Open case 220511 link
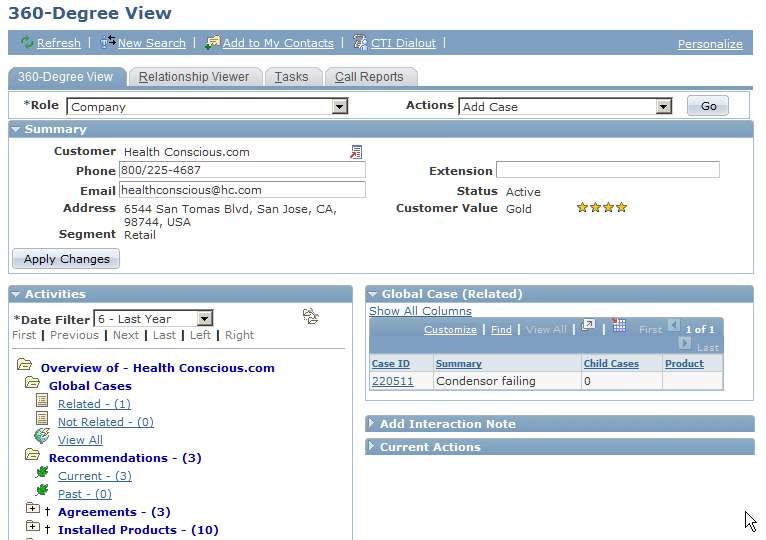Screen dimensions: 766x540 pos(392,381)
